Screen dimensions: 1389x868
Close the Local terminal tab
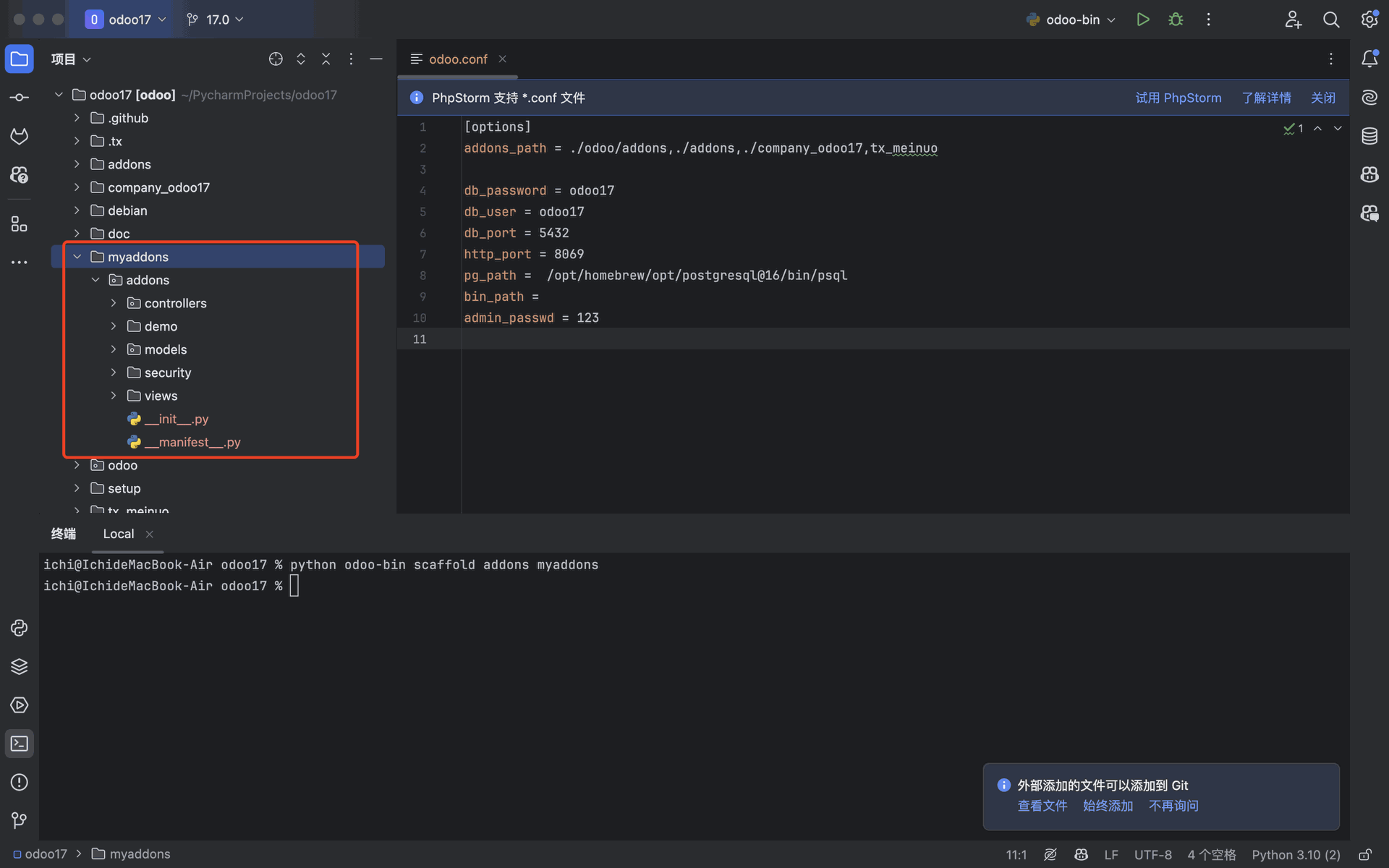coord(150,534)
